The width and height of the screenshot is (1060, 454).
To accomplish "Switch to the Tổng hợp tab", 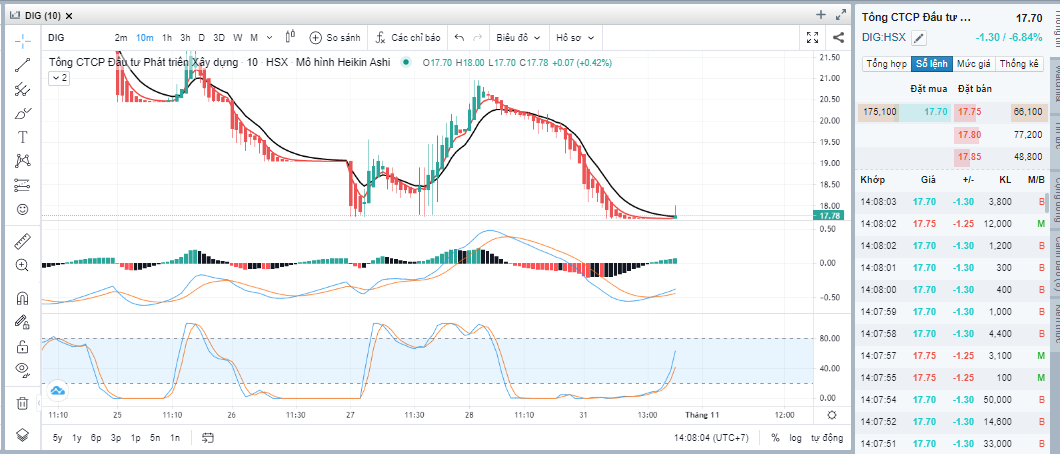I will click(886, 64).
